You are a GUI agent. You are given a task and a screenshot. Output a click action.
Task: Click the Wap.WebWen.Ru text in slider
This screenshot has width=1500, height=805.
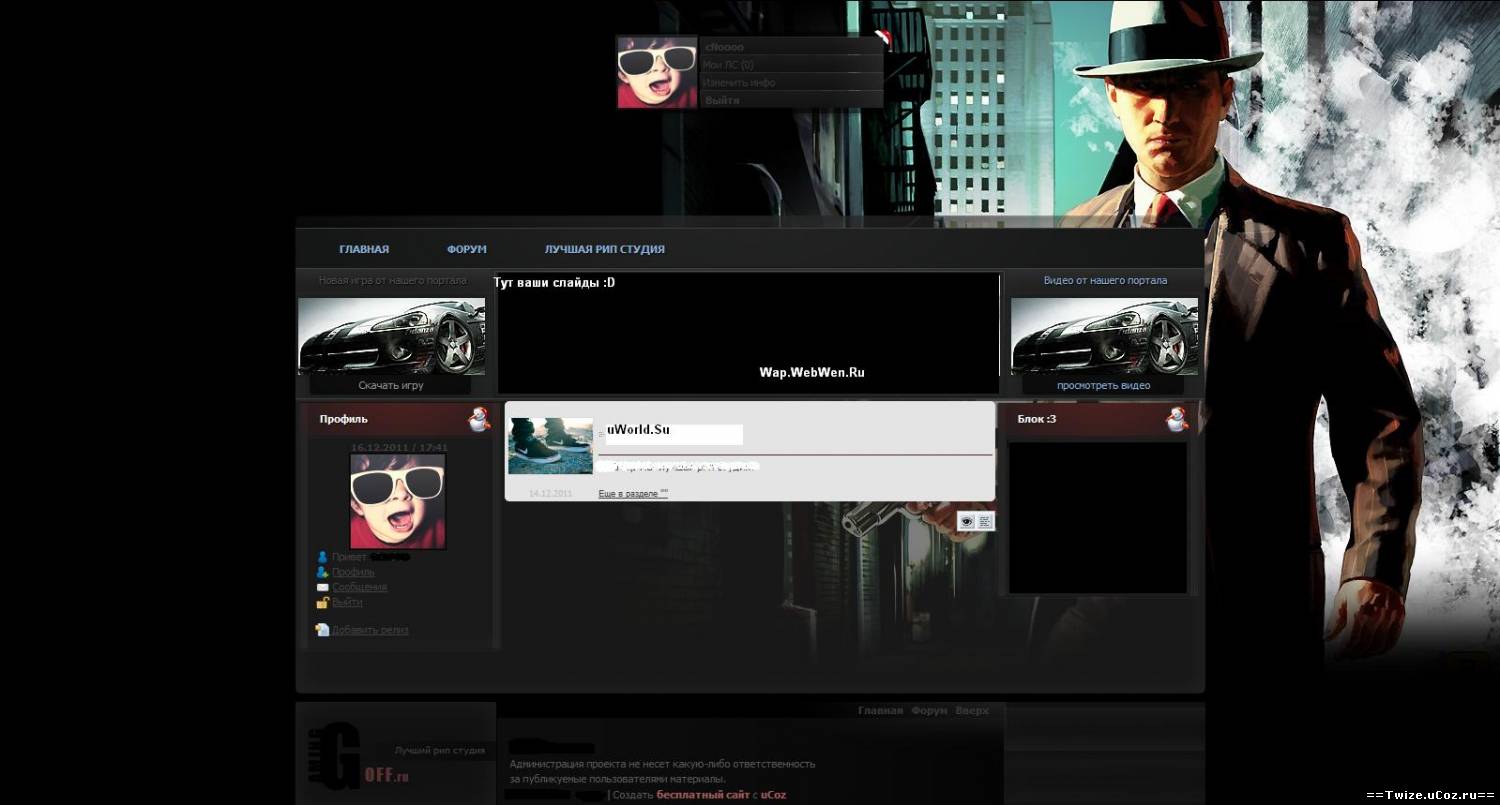(812, 372)
